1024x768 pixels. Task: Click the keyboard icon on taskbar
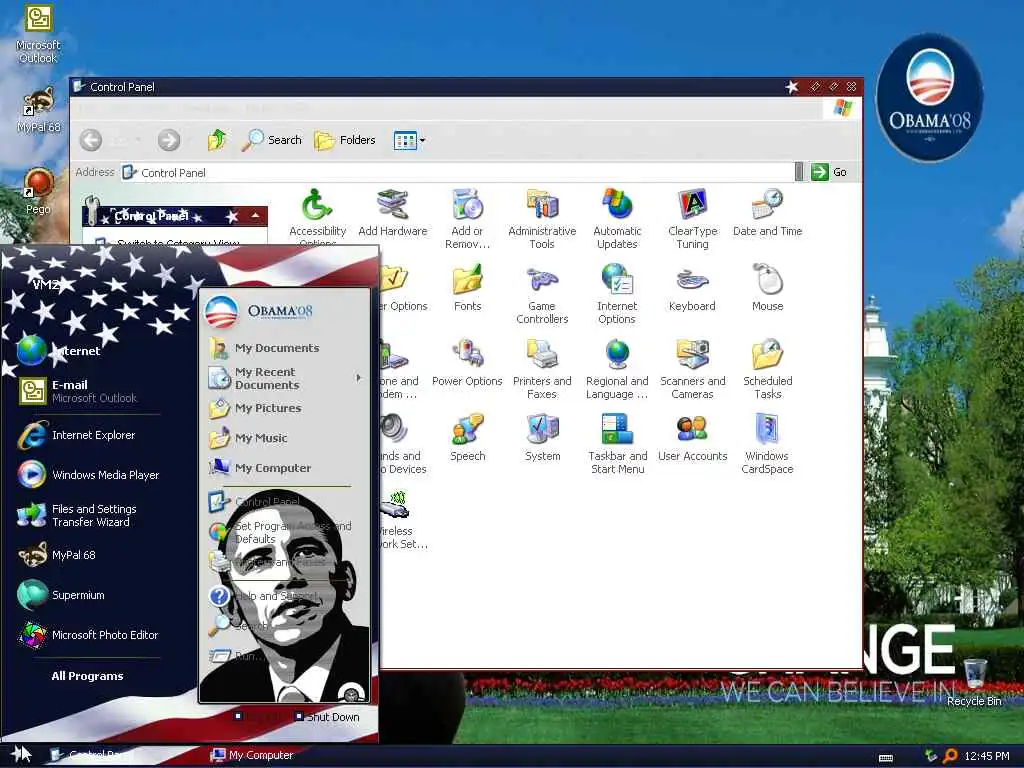pos(886,758)
